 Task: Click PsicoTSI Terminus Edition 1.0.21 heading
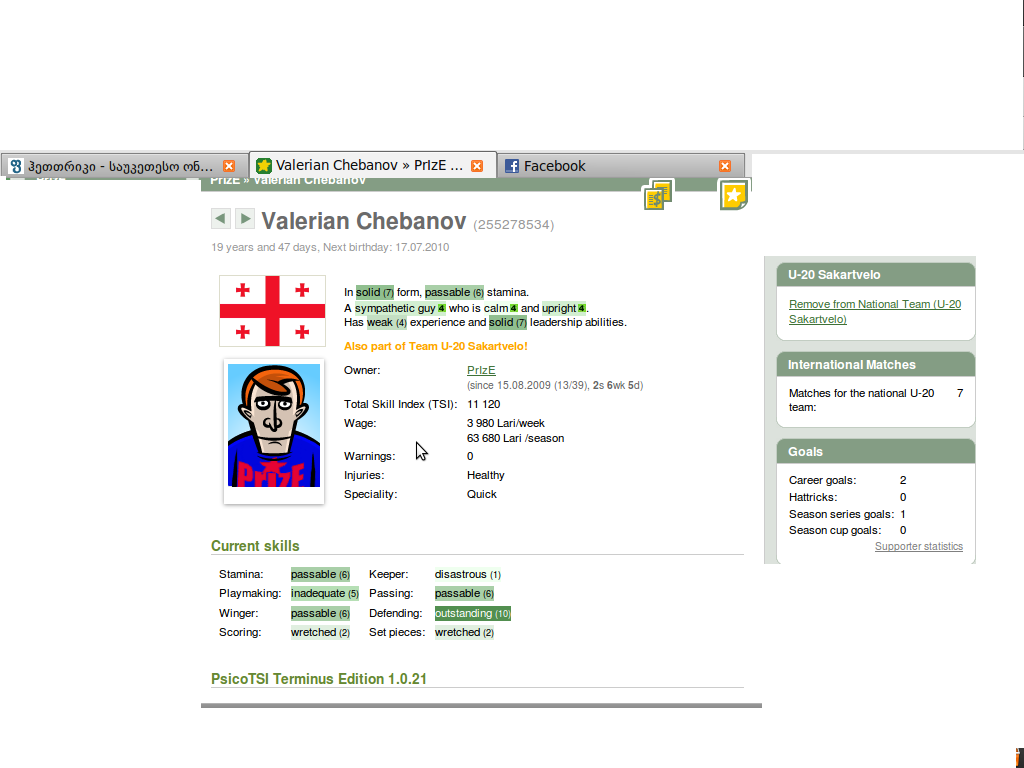[x=319, y=679]
